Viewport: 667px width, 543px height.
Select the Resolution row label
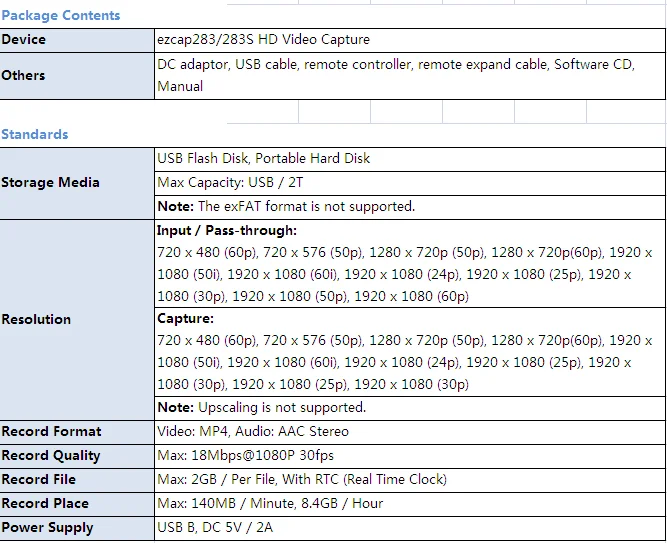tap(36, 319)
